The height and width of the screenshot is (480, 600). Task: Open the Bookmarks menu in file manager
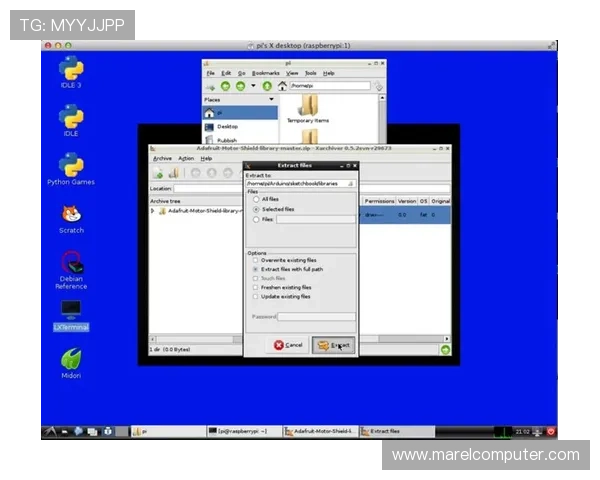(265, 73)
